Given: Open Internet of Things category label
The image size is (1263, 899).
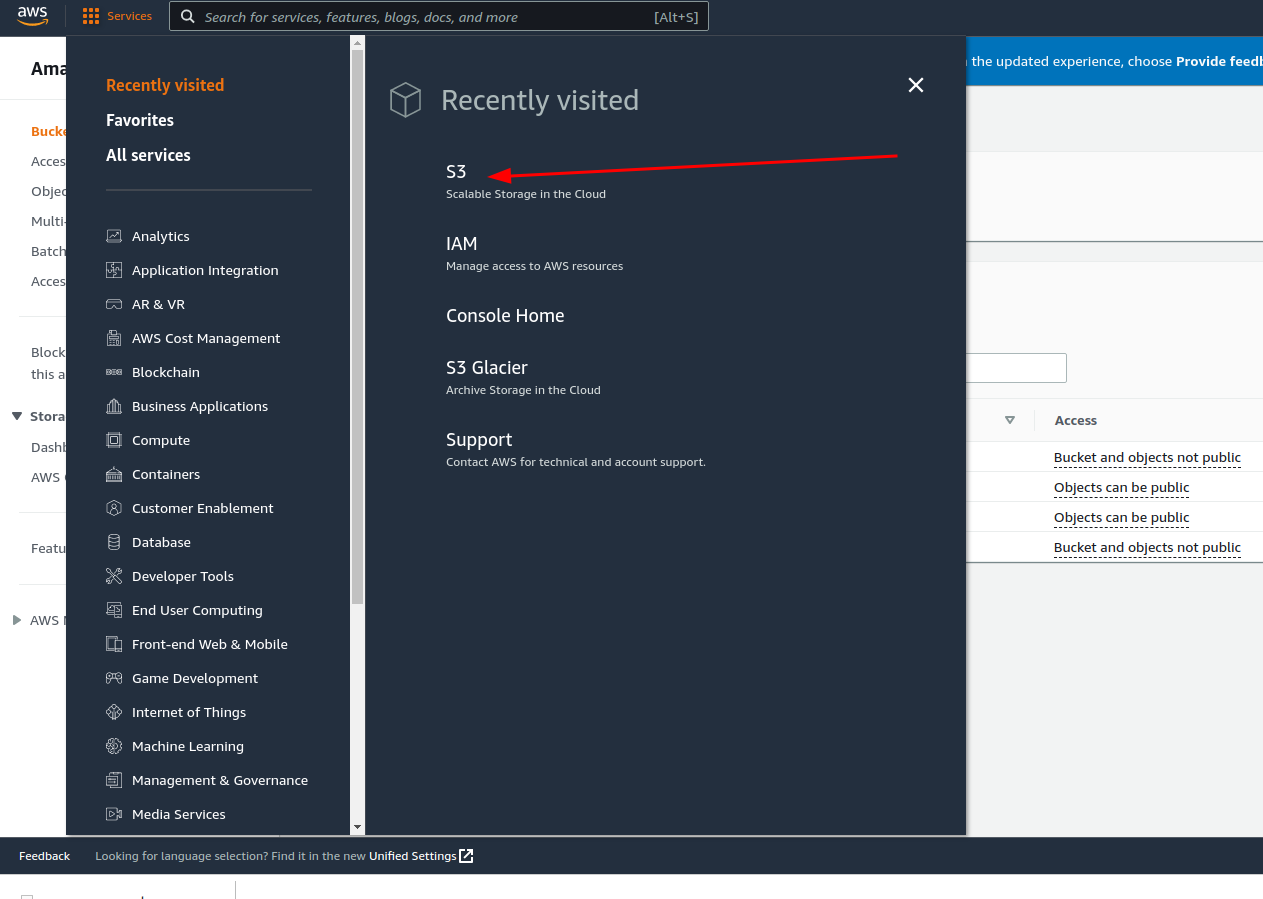Looking at the screenshot, I should (x=189, y=712).
